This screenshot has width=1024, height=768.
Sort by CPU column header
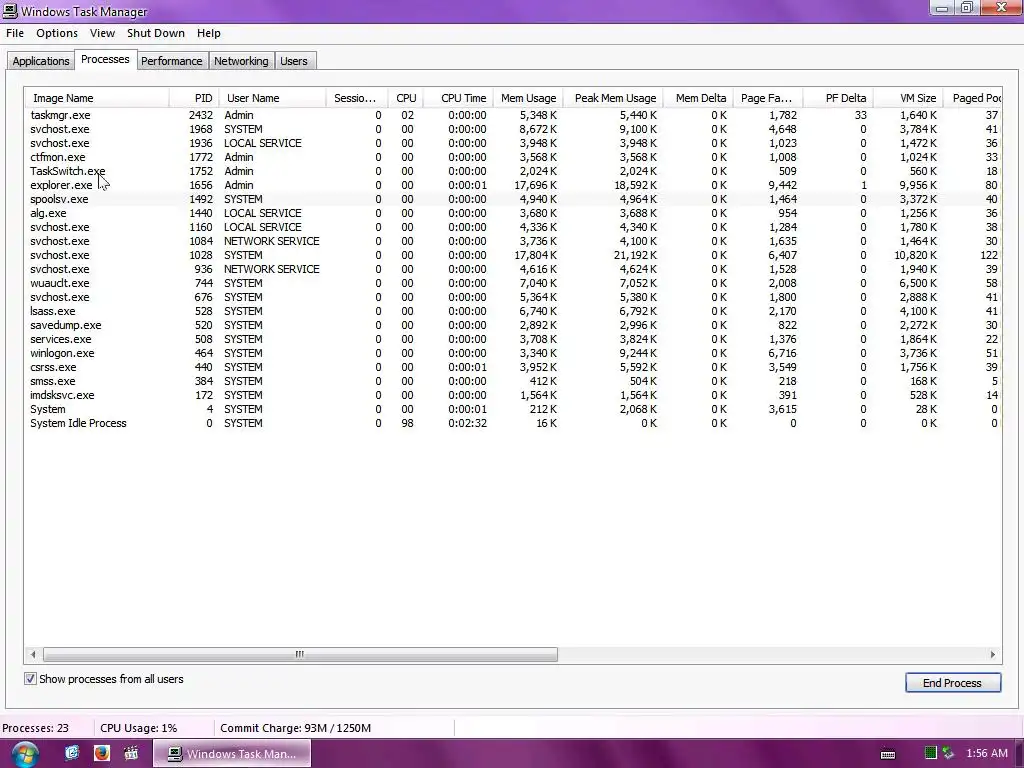tap(405, 98)
